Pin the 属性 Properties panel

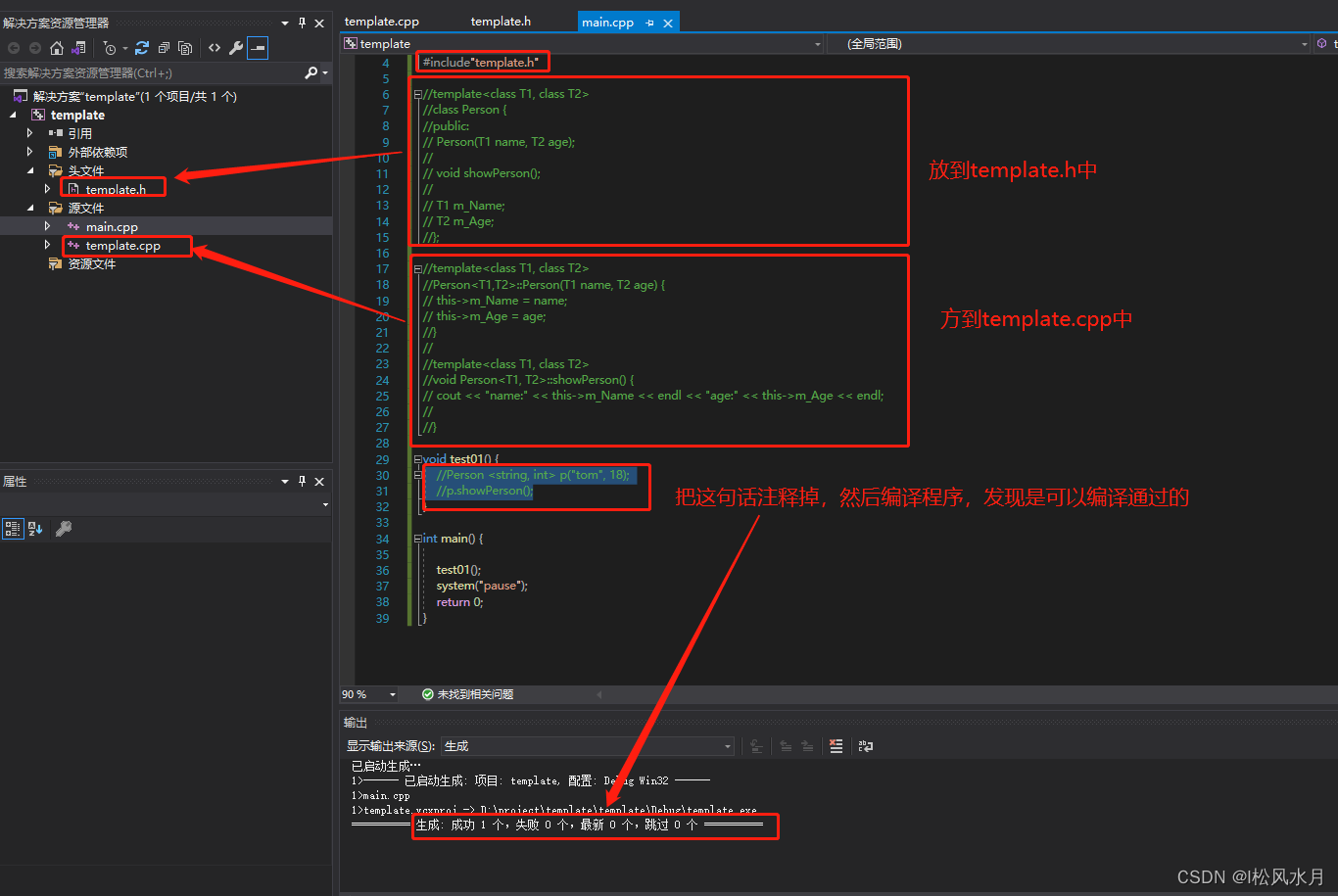[302, 481]
